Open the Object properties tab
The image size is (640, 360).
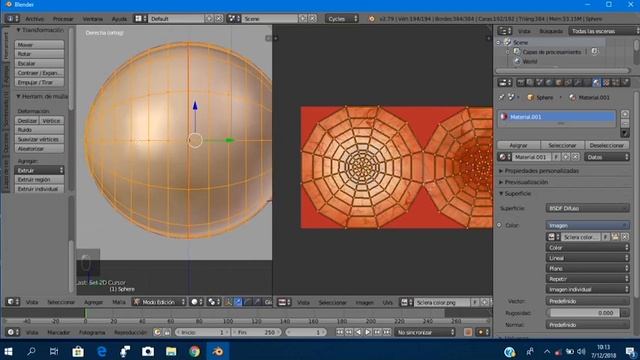click(558, 83)
